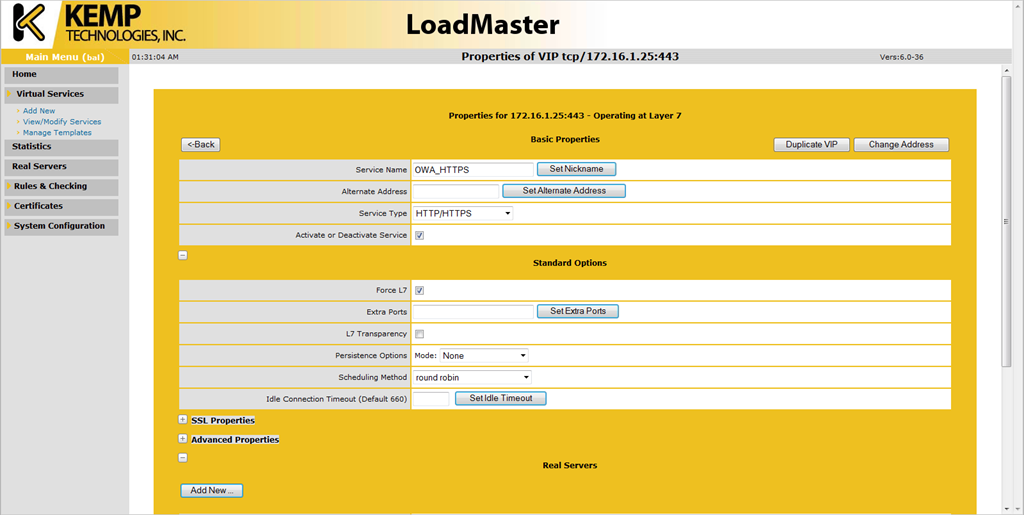This screenshot has width=1024, height=515.
Task: Focus the Extra Ports input field
Action: click(x=473, y=311)
